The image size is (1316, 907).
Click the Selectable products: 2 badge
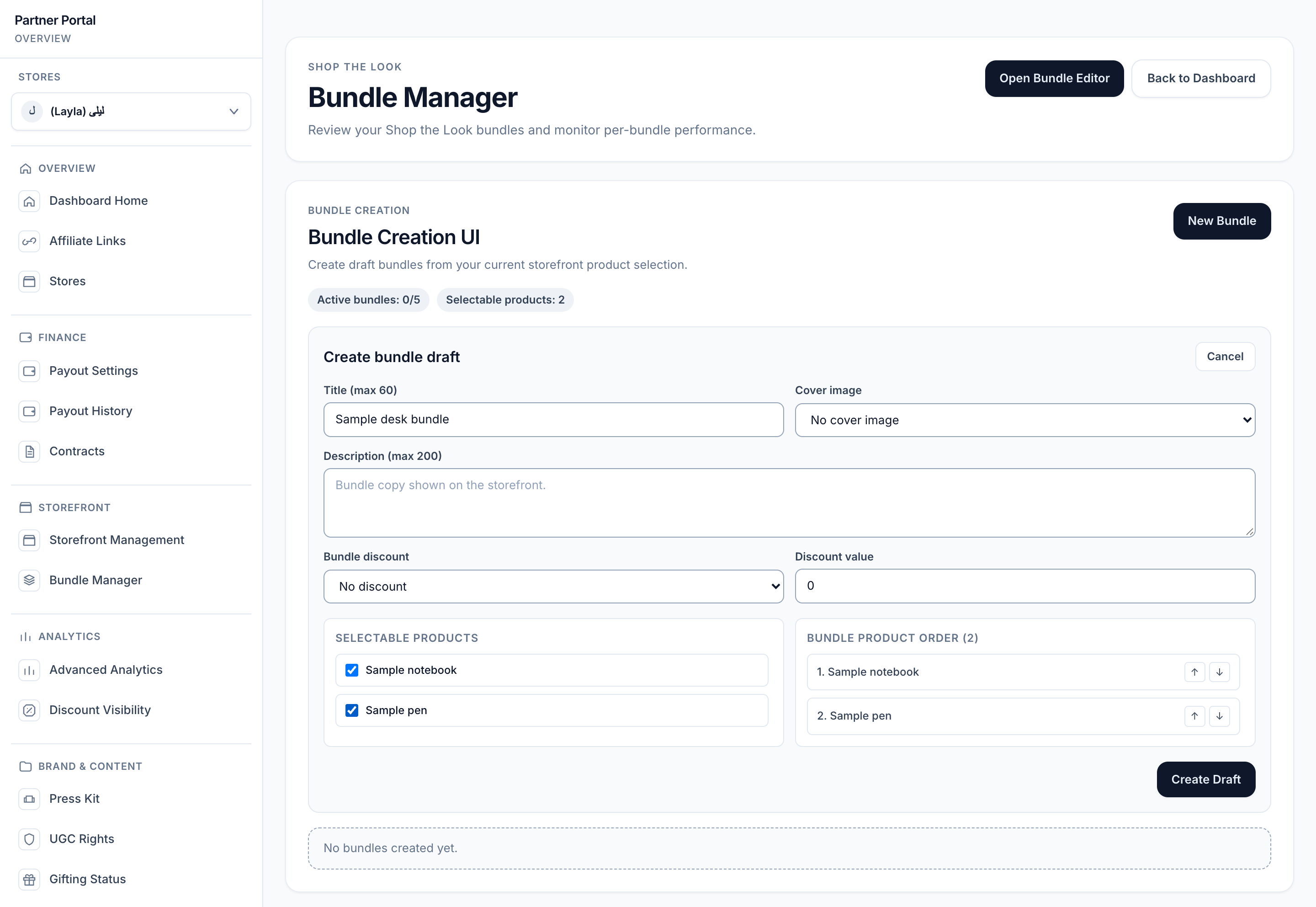[505, 300]
